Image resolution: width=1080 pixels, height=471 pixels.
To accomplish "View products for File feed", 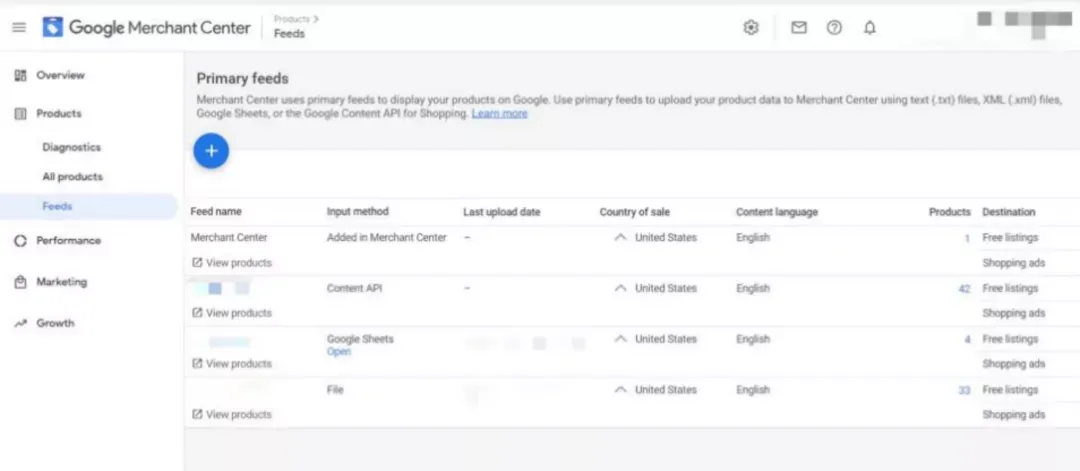I will click(x=238, y=415).
